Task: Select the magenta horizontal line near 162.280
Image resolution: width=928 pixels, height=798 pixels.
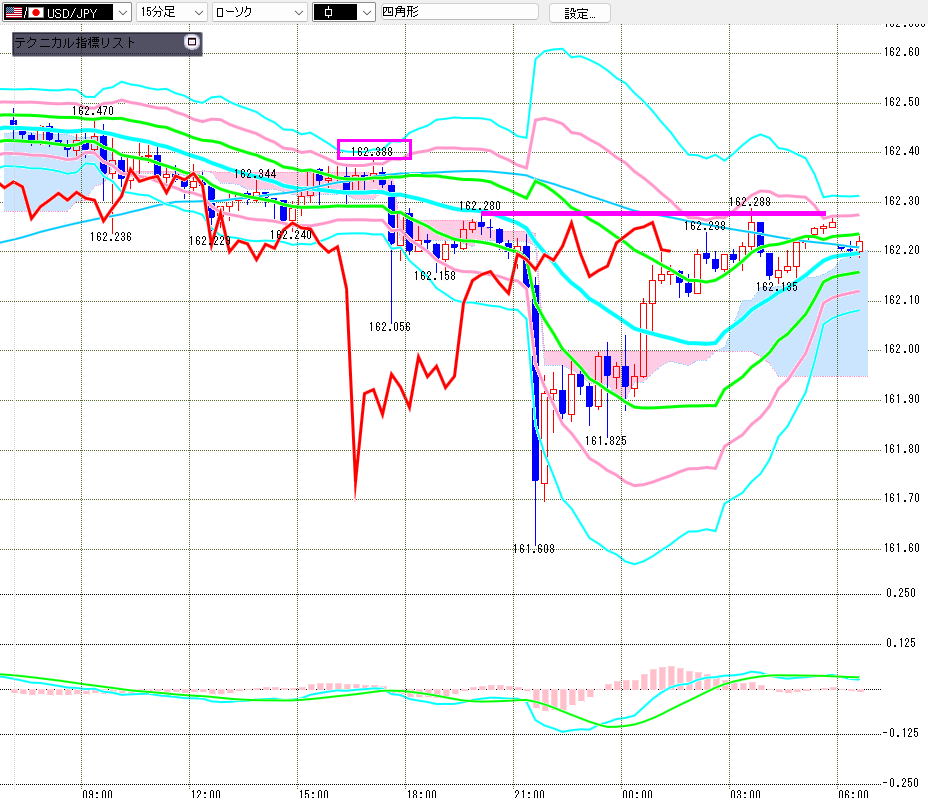Action: point(652,213)
